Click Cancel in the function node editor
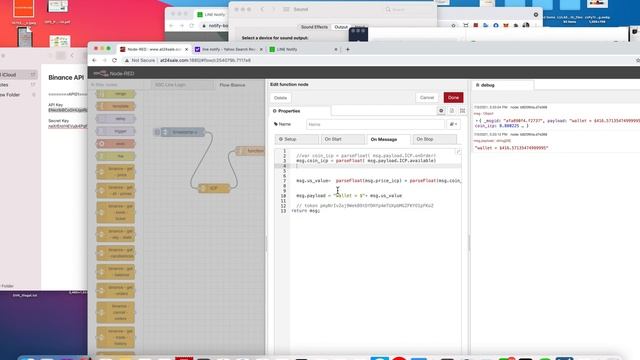 point(427,98)
